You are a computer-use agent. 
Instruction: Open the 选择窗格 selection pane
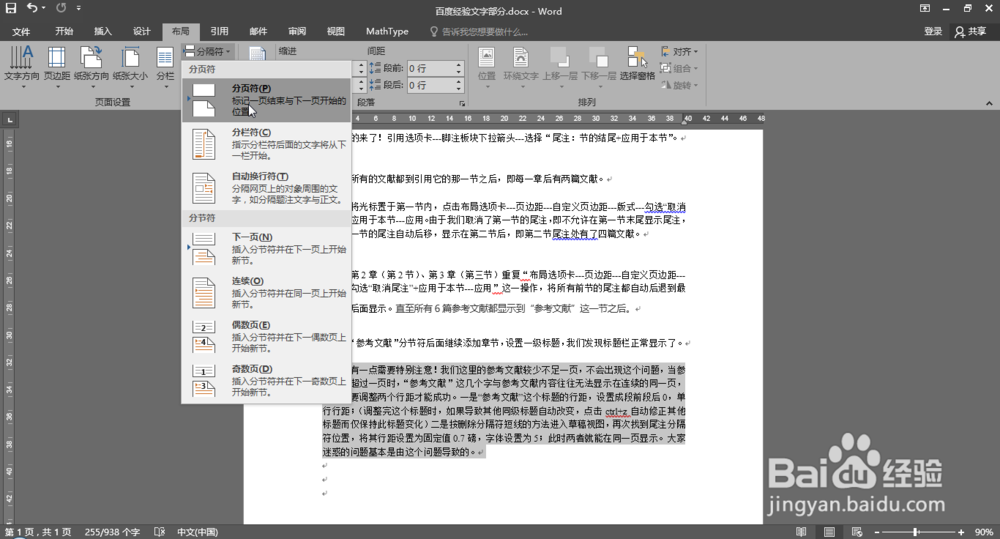pyautogui.click(x=637, y=64)
